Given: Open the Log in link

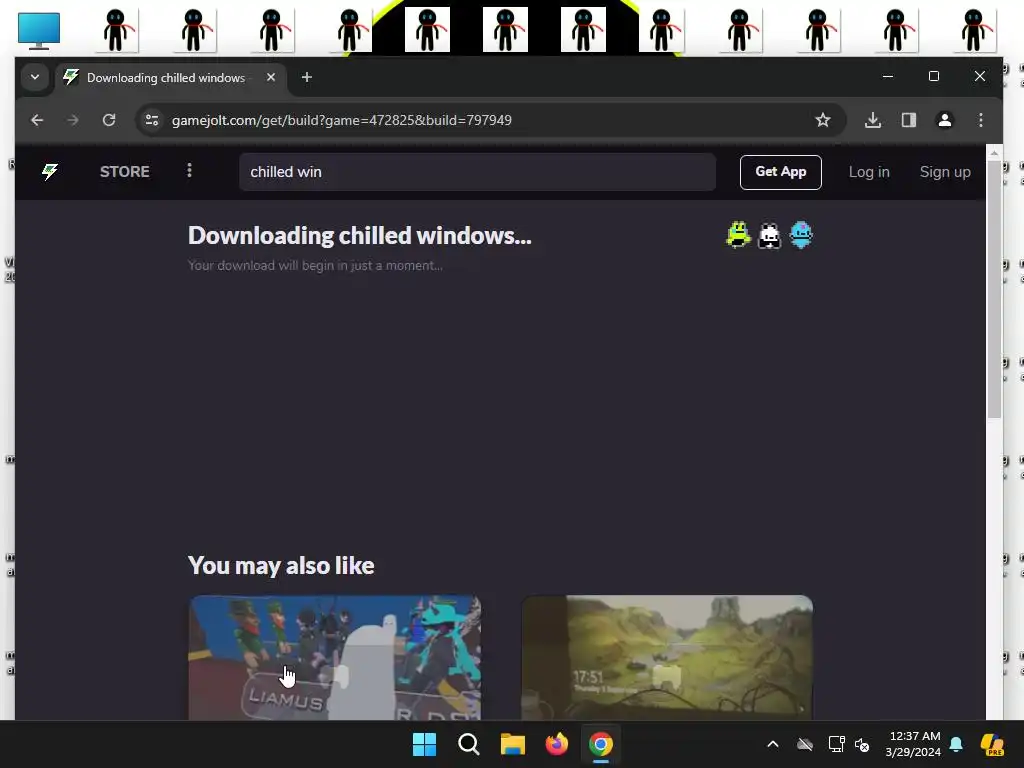Looking at the screenshot, I should coord(869,172).
